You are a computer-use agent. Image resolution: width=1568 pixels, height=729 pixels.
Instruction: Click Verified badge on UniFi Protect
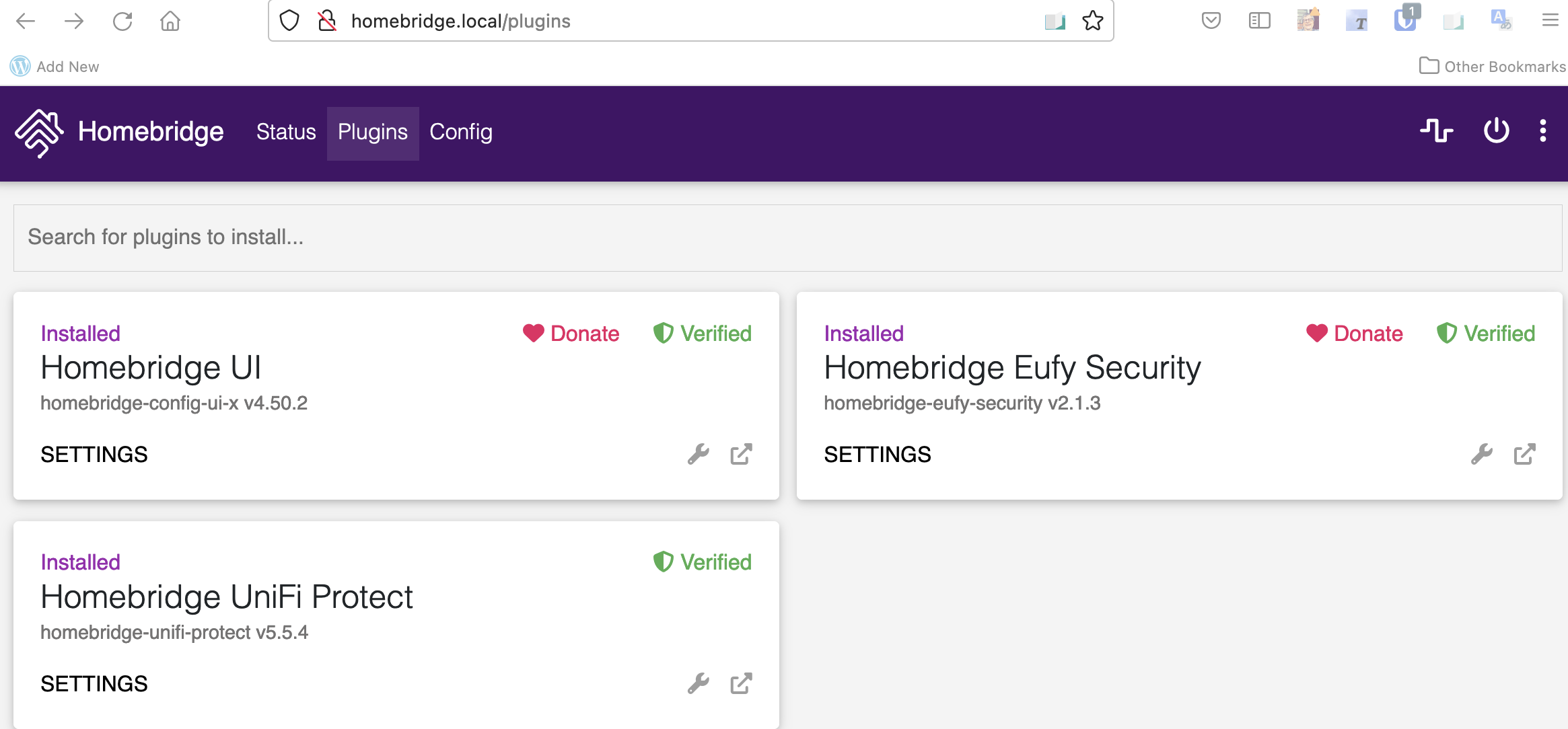[x=703, y=562]
